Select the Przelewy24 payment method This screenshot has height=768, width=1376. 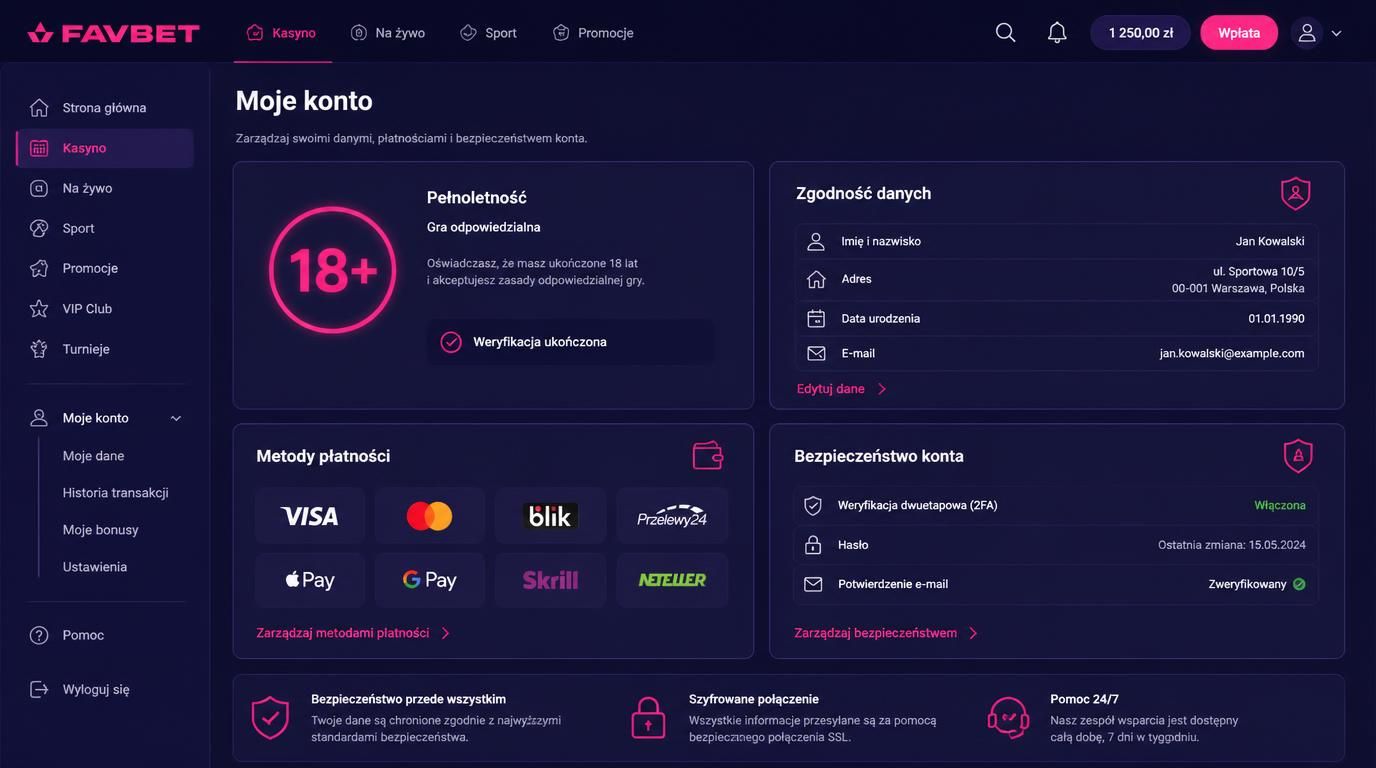point(672,516)
